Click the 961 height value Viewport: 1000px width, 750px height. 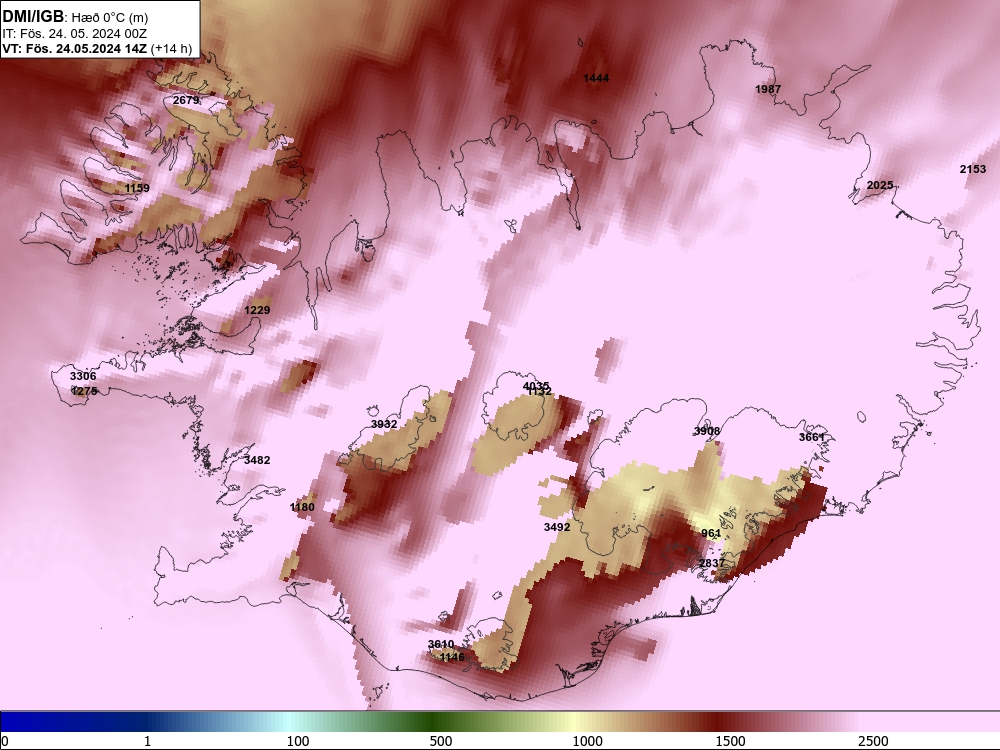[711, 533]
